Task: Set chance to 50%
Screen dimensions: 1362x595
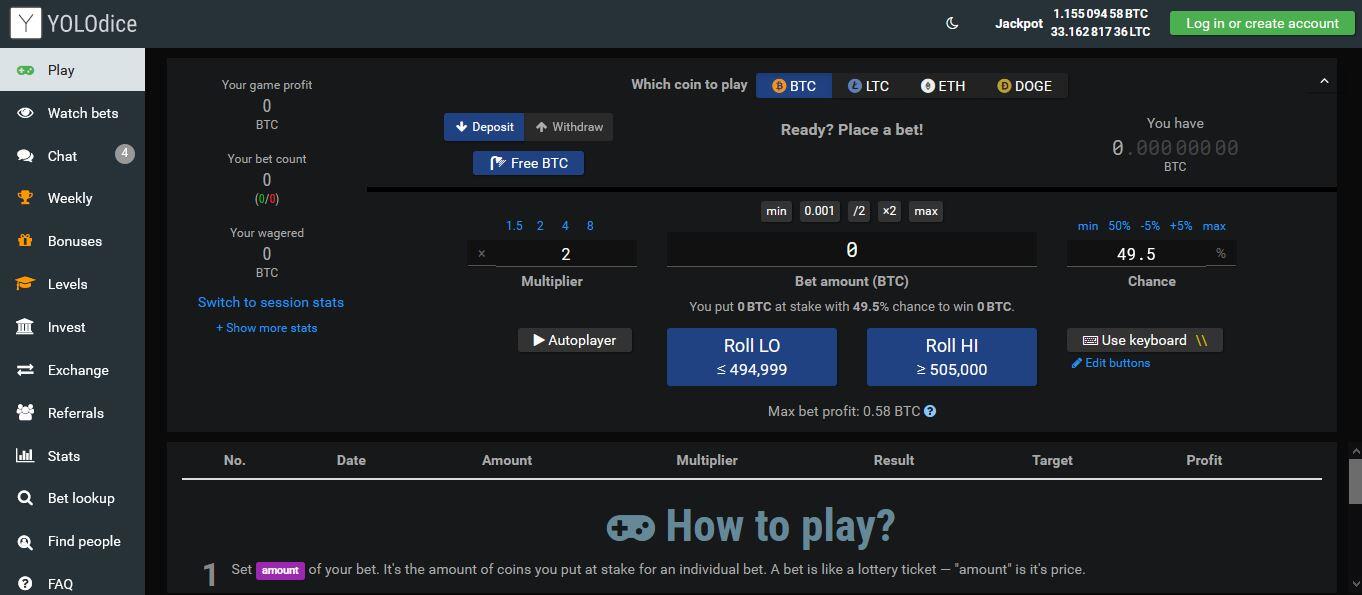Action: point(1119,226)
